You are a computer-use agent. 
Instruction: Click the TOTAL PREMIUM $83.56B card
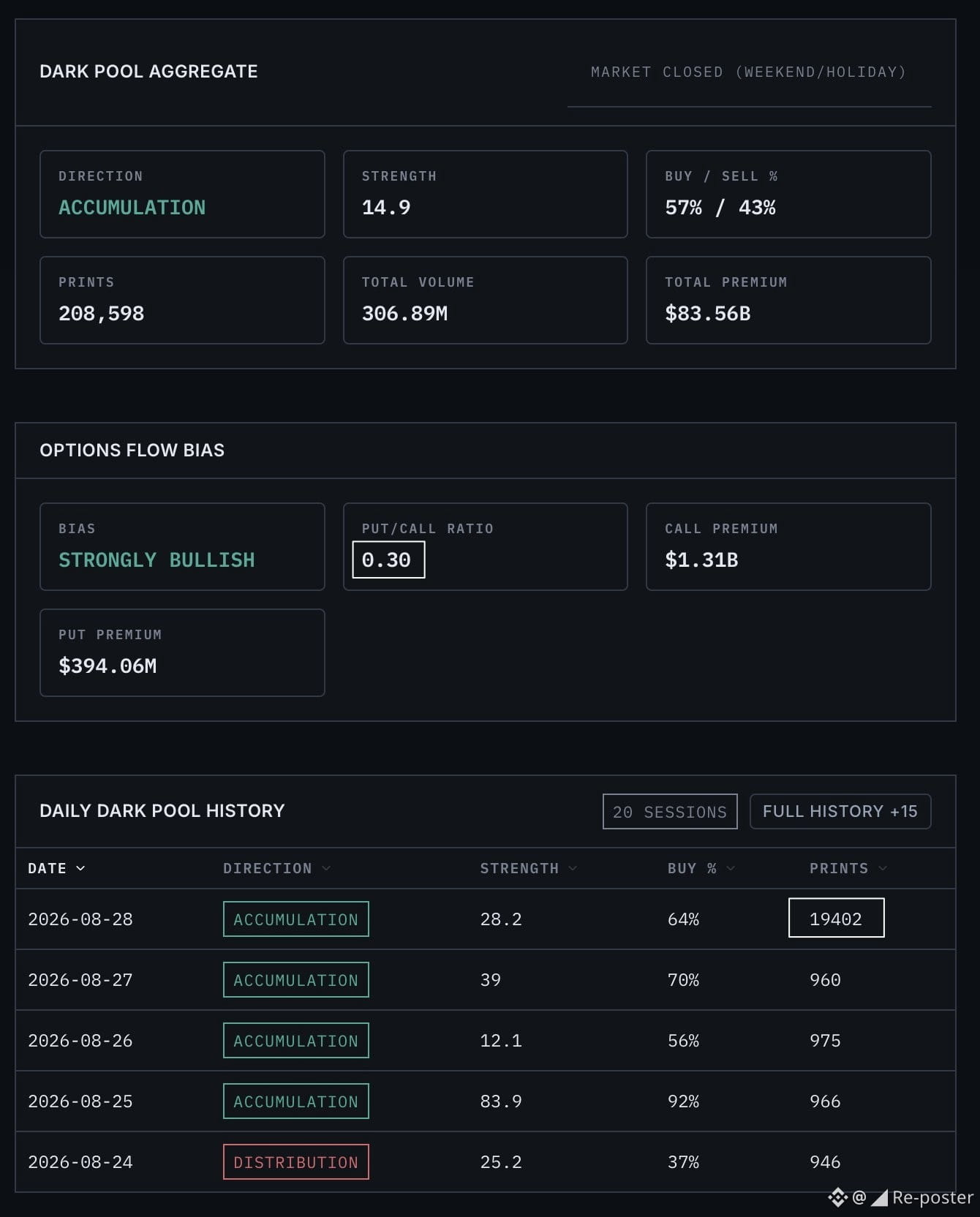tap(788, 300)
